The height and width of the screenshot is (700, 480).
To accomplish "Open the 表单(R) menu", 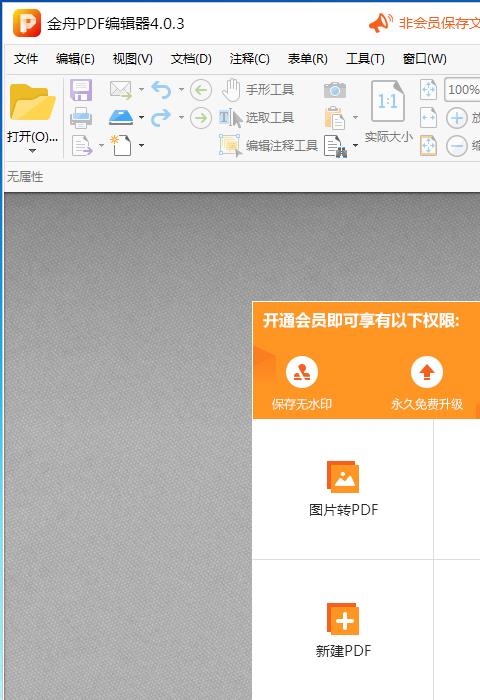I will click(308, 58).
